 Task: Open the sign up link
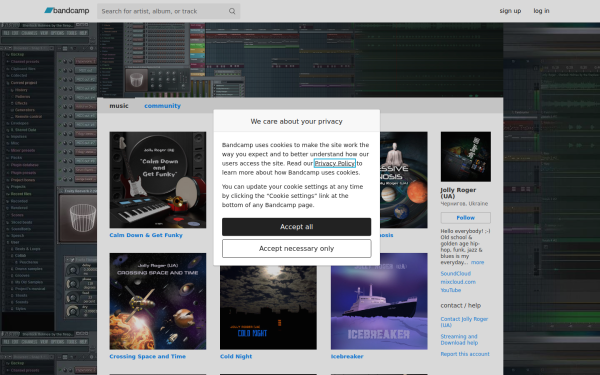coord(510,11)
